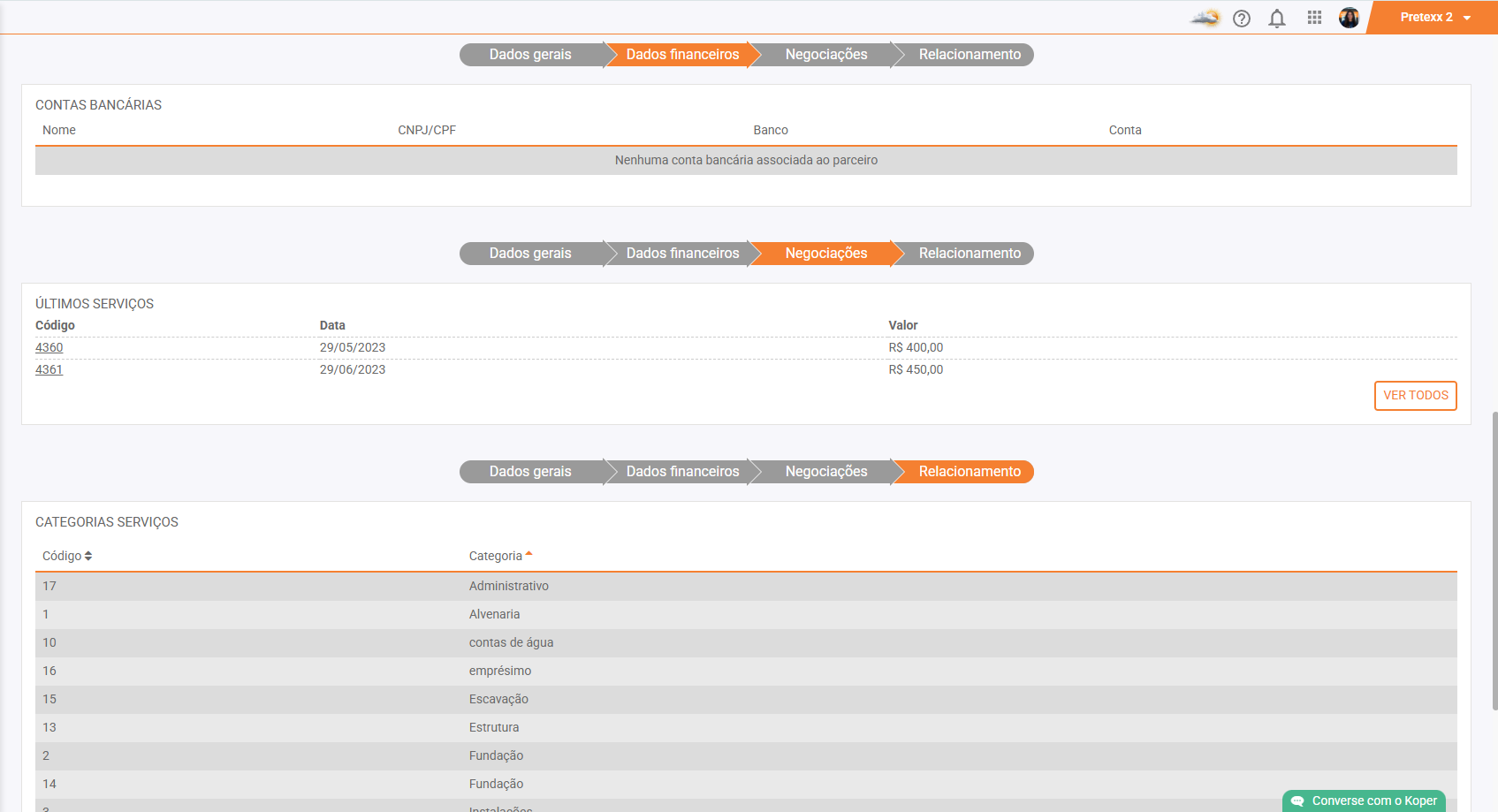Expand the Pretexx 2 account dropdown
Viewport: 1498px width, 812px height.
tap(1435, 18)
